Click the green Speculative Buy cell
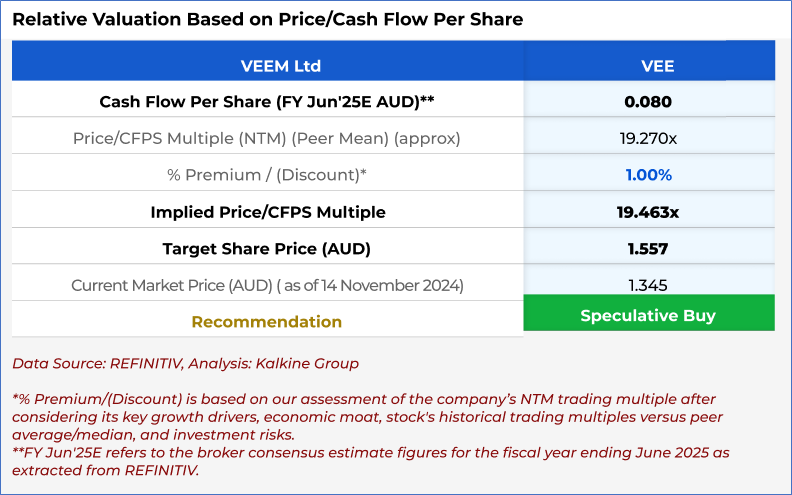The height and width of the screenshot is (495, 792). point(648,315)
